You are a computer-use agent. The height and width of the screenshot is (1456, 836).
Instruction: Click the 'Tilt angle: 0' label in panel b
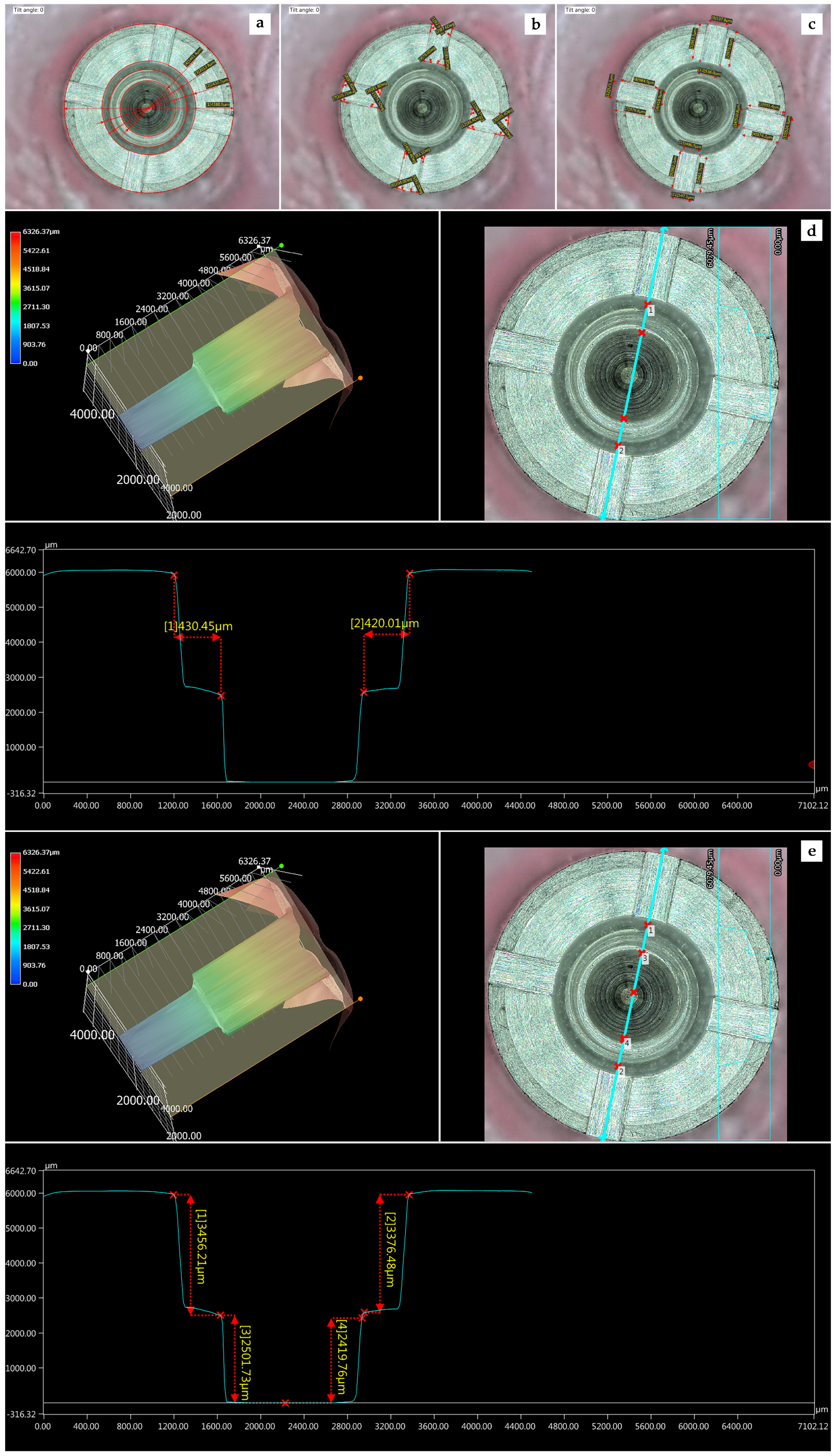pos(304,10)
